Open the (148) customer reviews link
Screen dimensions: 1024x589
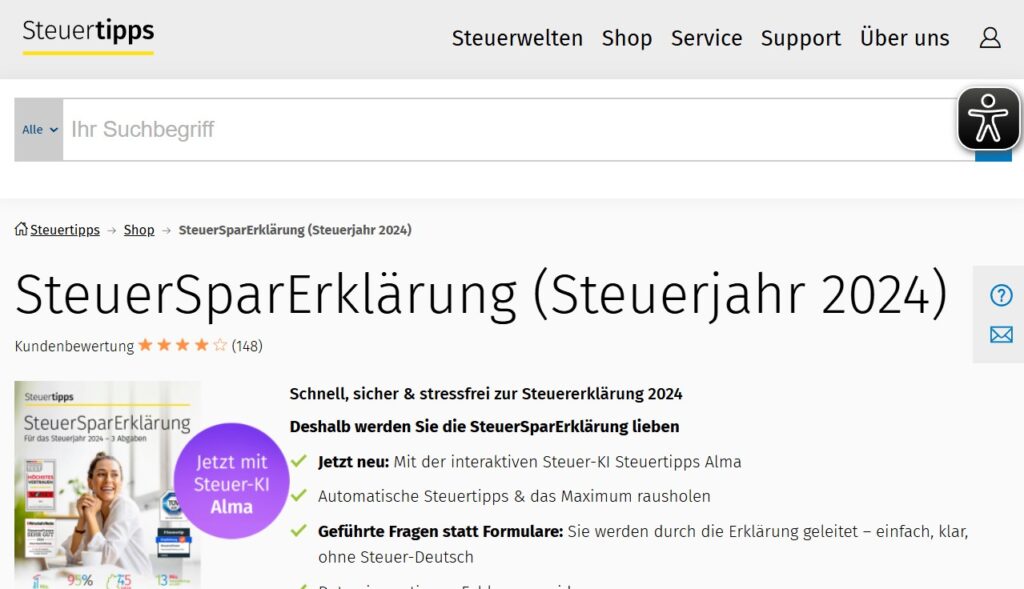pyautogui.click(x=249, y=345)
